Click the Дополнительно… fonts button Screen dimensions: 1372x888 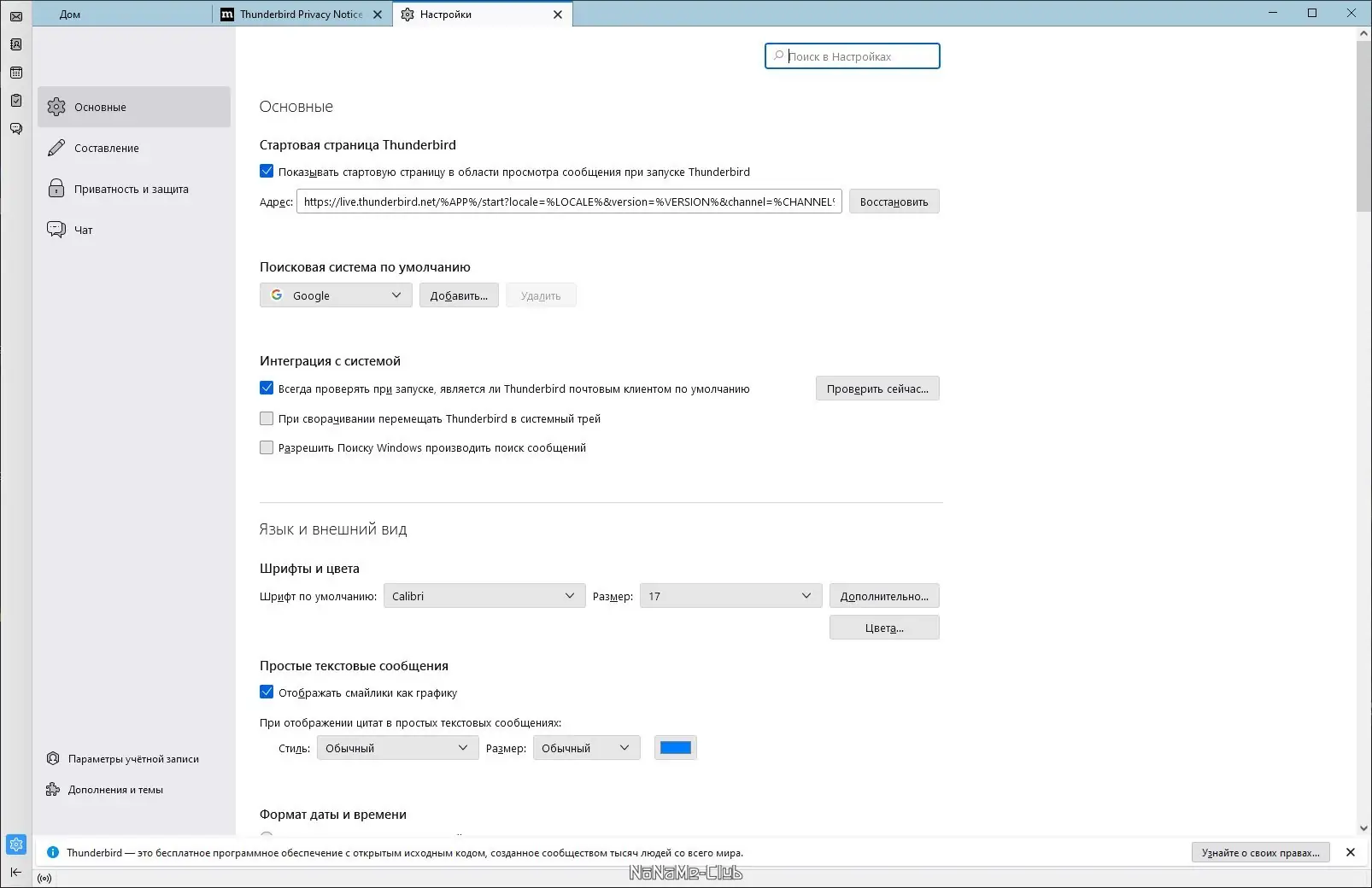pos(884,596)
